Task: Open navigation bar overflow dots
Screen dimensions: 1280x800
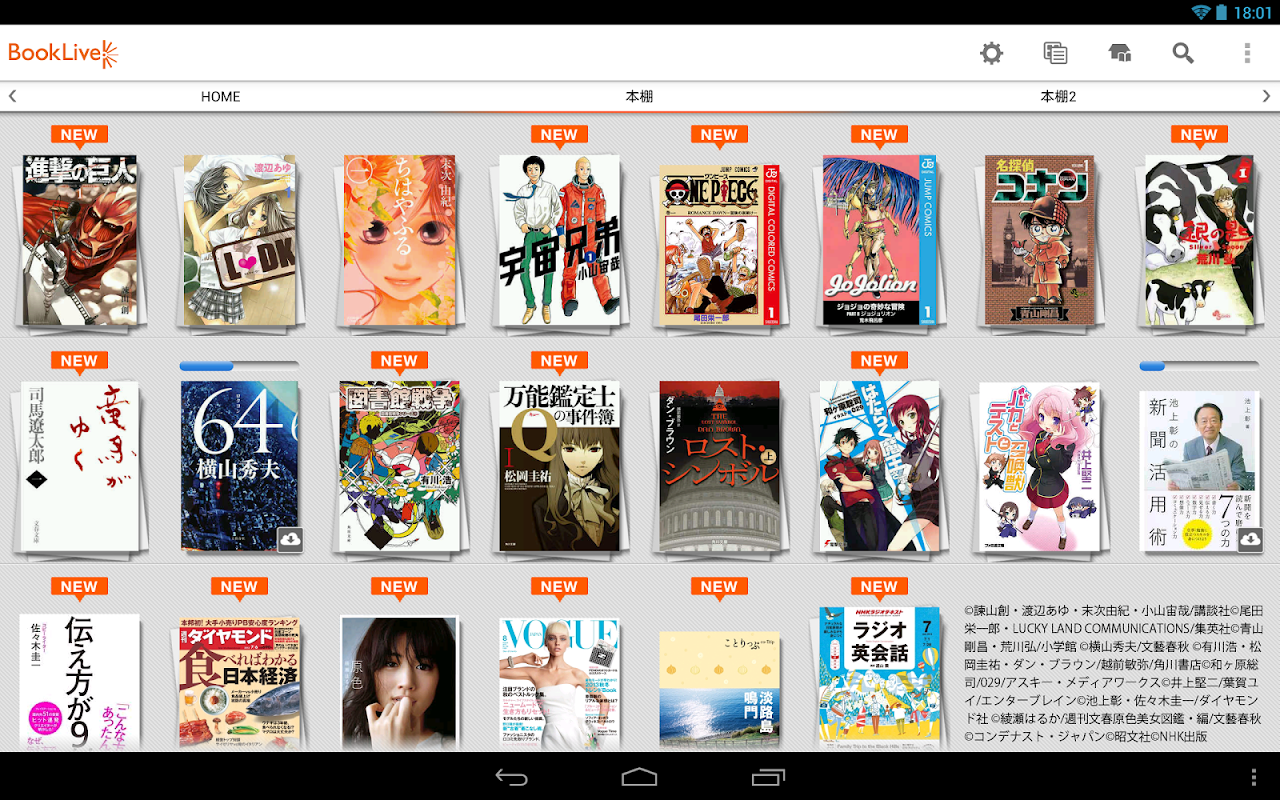Action: coord(1254,777)
